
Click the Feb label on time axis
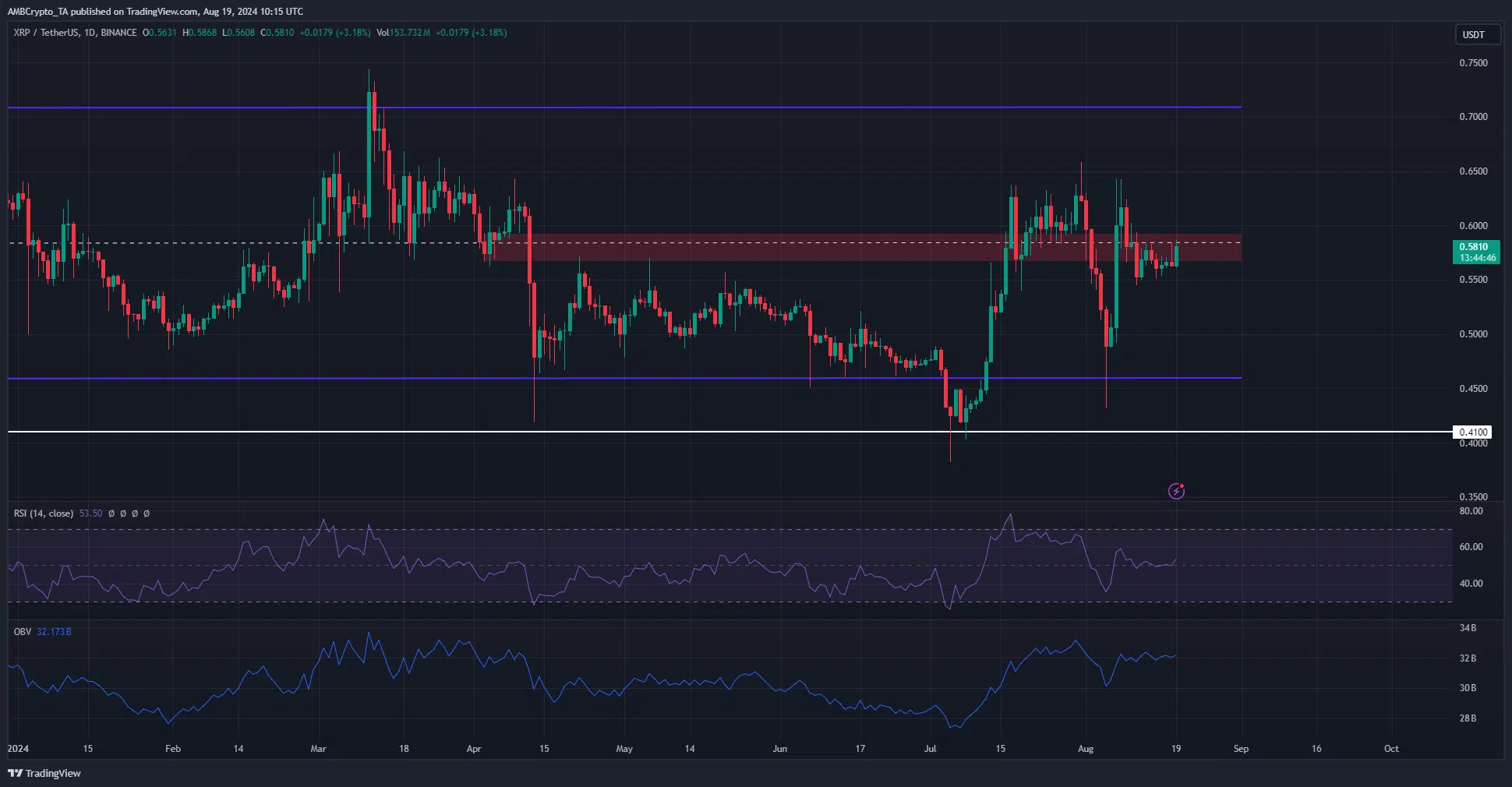[173, 749]
